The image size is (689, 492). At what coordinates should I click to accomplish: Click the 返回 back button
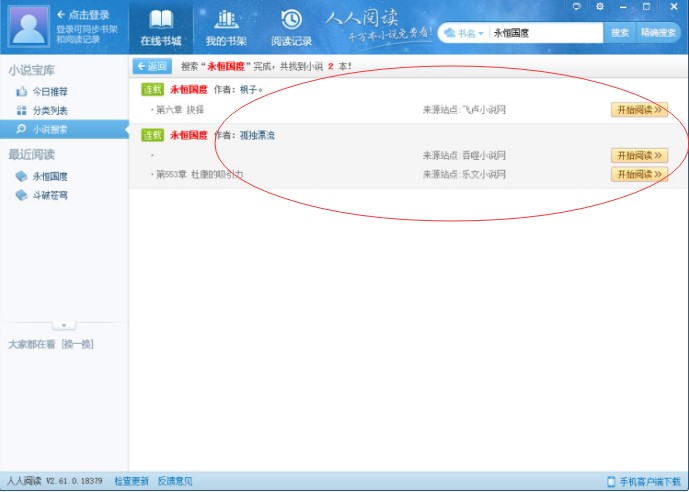click(152, 66)
